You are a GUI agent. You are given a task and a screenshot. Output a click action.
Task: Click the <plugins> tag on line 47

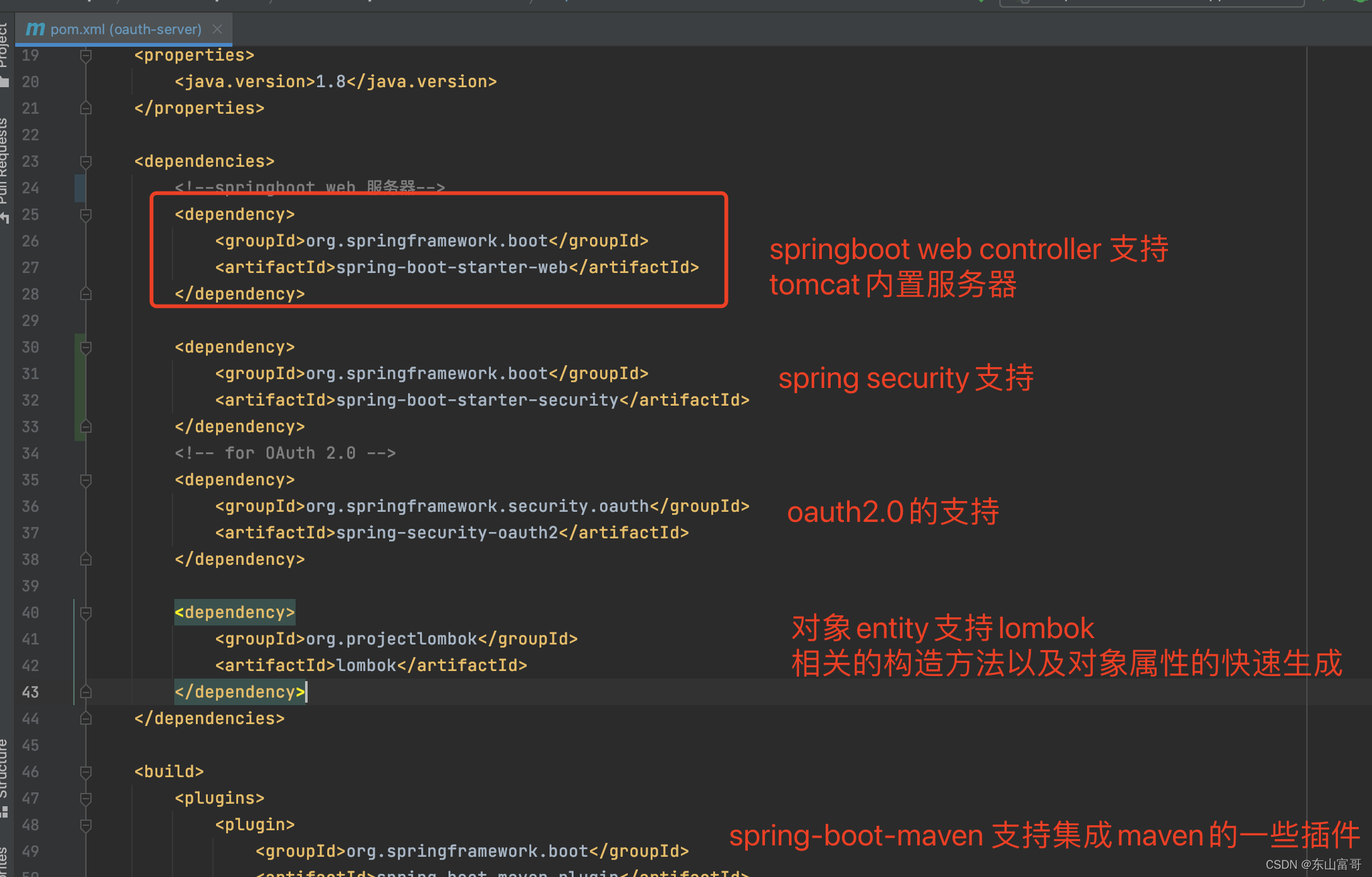click(x=220, y=799)
